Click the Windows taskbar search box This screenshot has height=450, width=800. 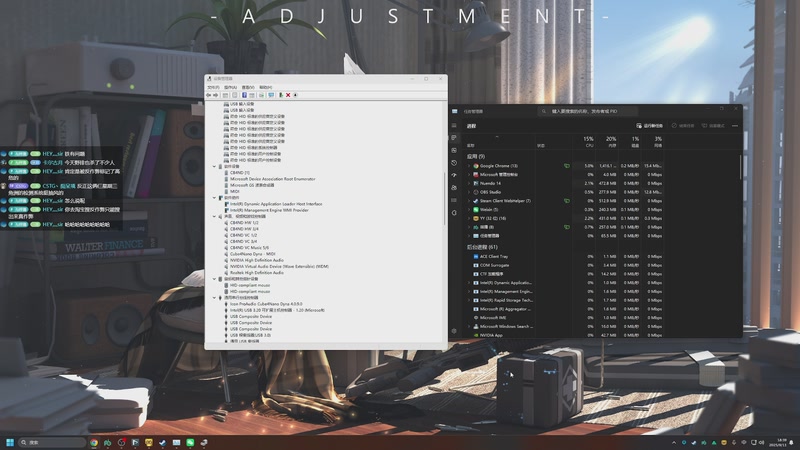(52, 442)
